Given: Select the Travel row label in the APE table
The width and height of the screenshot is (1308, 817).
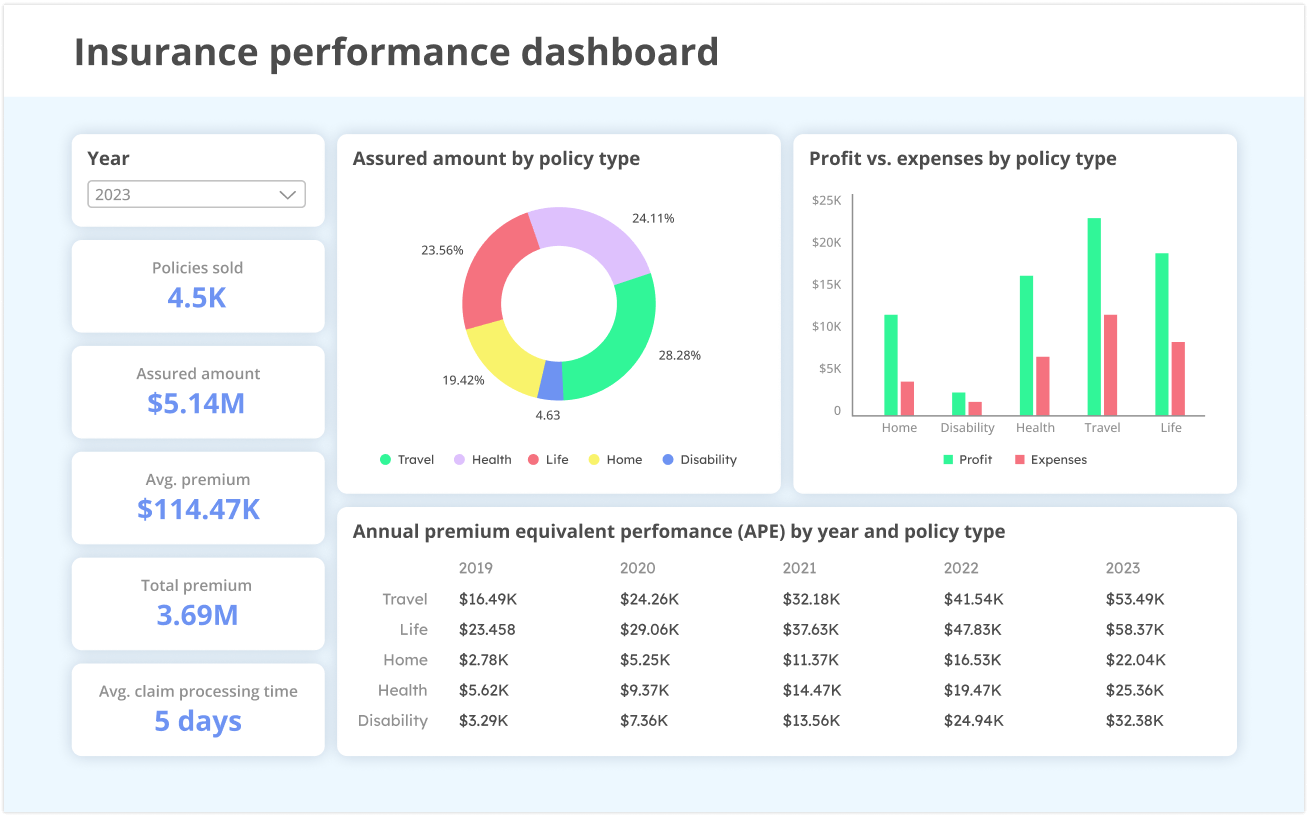Looking at the screenshot, I should click(x=405, y=599).
